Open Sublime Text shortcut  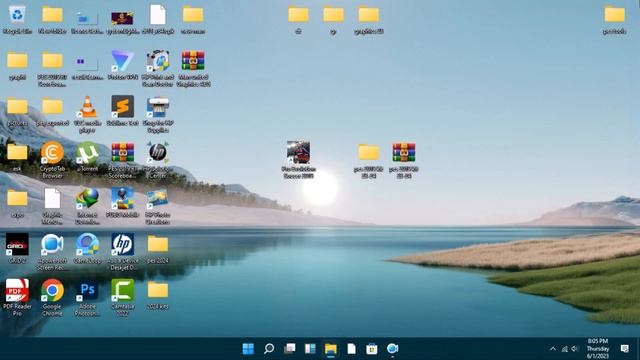point(122,107)
